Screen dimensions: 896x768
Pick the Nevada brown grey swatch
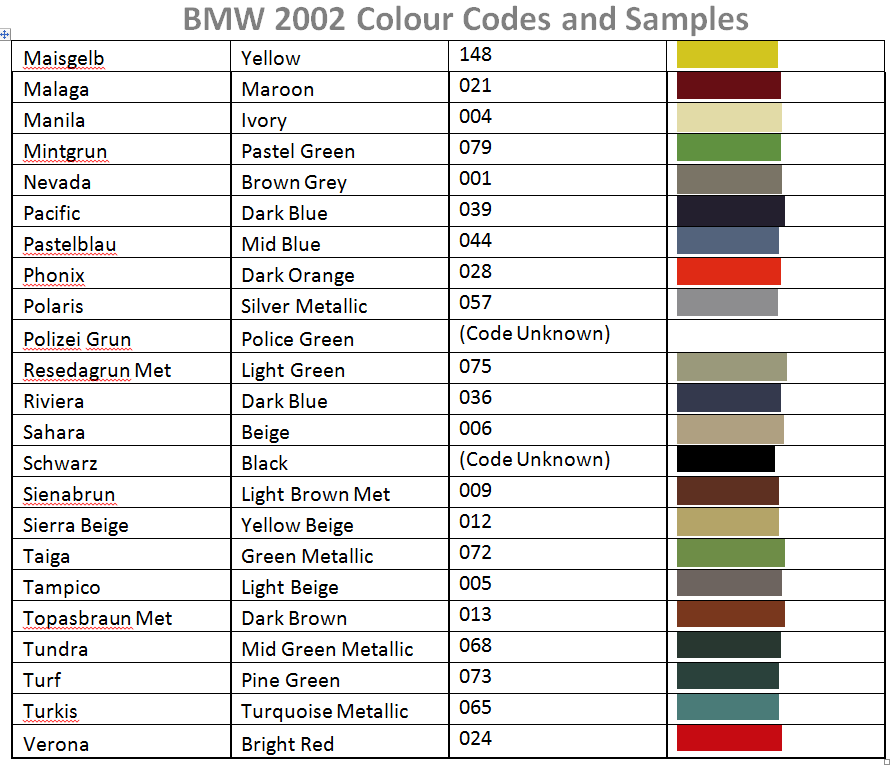click(x=729, y=179)
